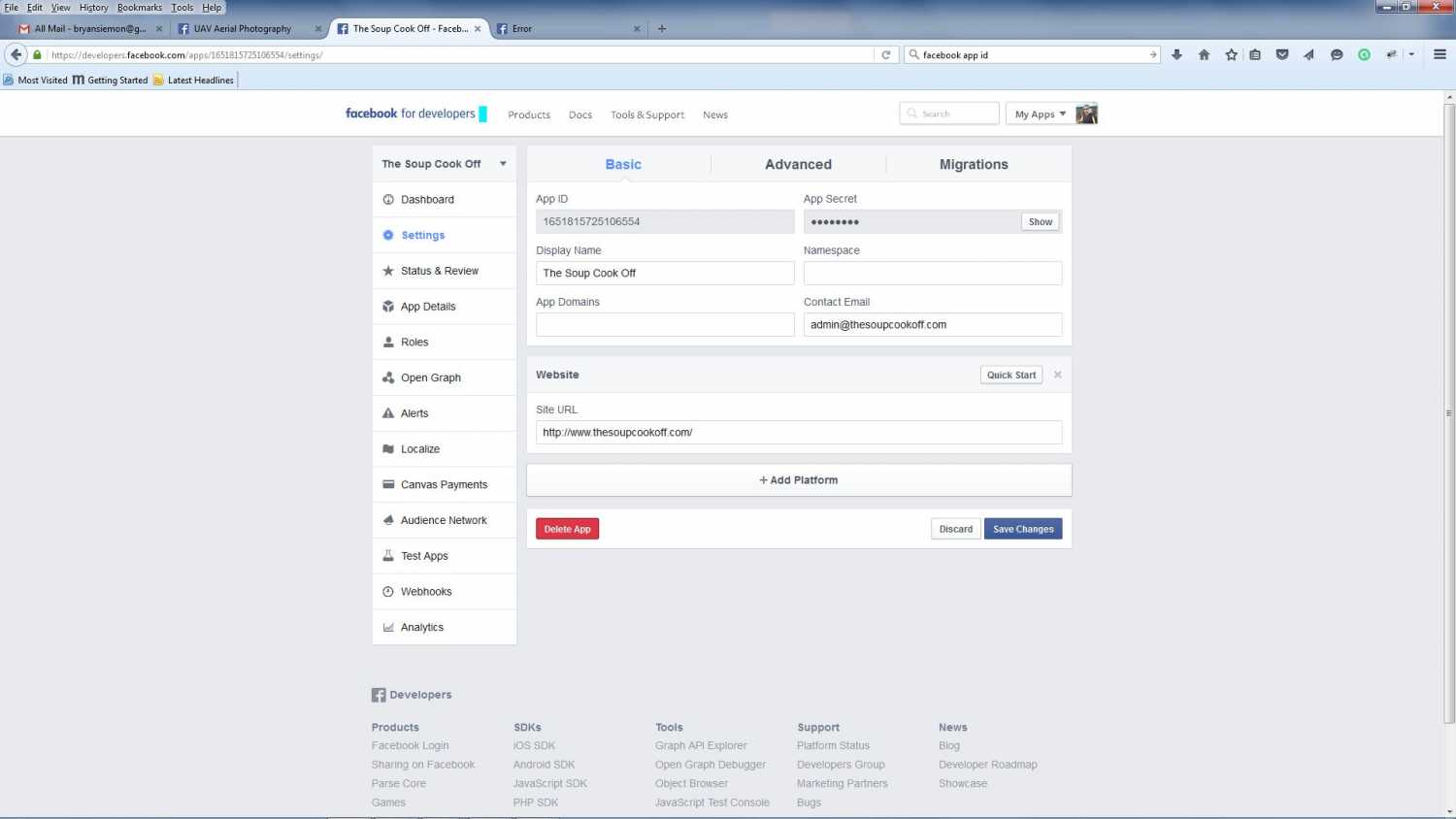The height and width of the screenshot is (819, 1456).
Task: Click the developers site Search box
Action: [x=949, y=114]
